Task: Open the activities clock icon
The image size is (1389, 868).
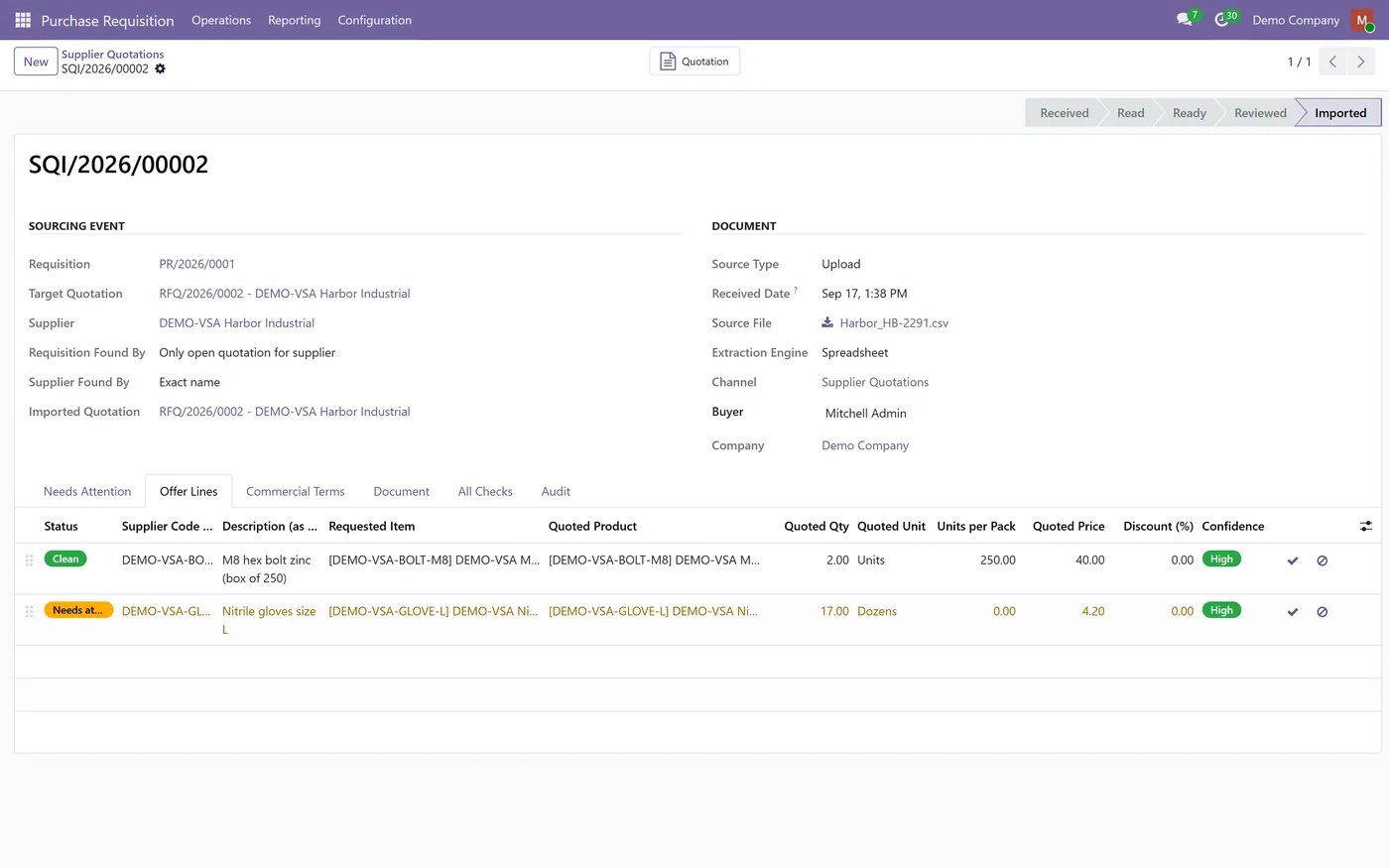Action: [x=1222, y=20]
